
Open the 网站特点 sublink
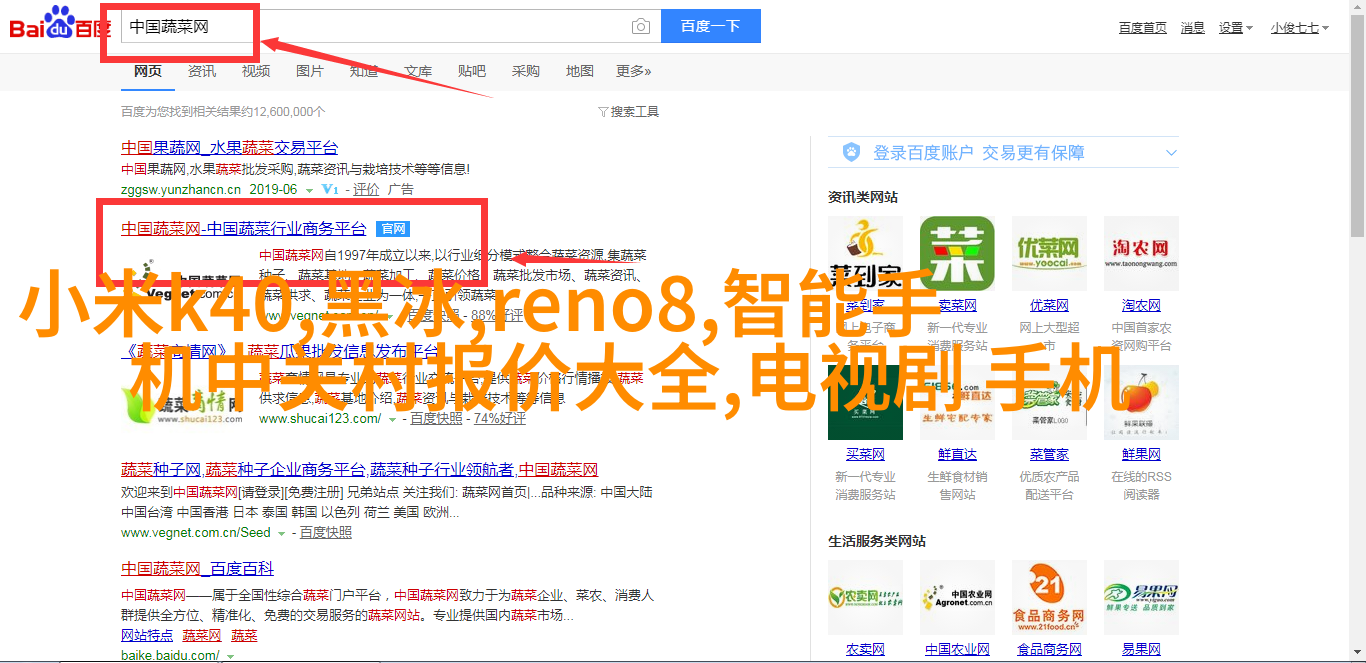(x=147, y=635)
